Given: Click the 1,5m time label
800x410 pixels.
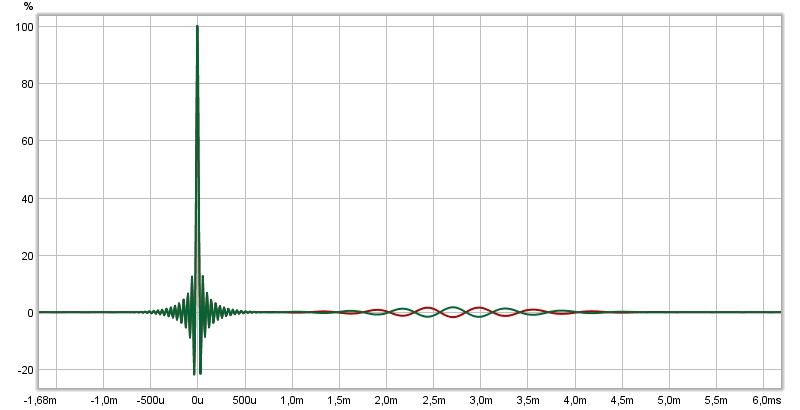Looking at the screenshot, I should tap(339, 401).
